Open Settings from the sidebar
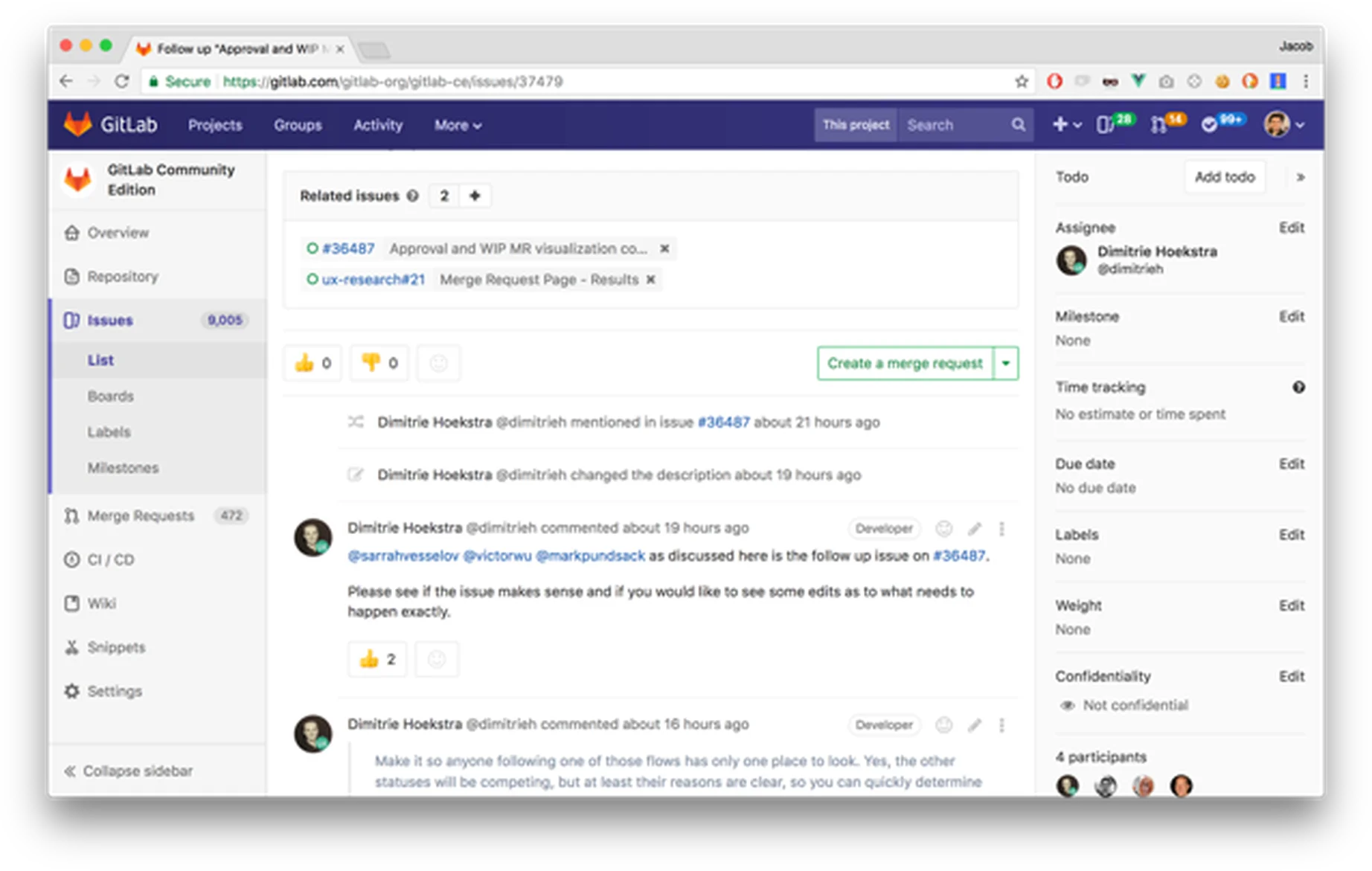1372x871 pixels. [x=115, y=691]
